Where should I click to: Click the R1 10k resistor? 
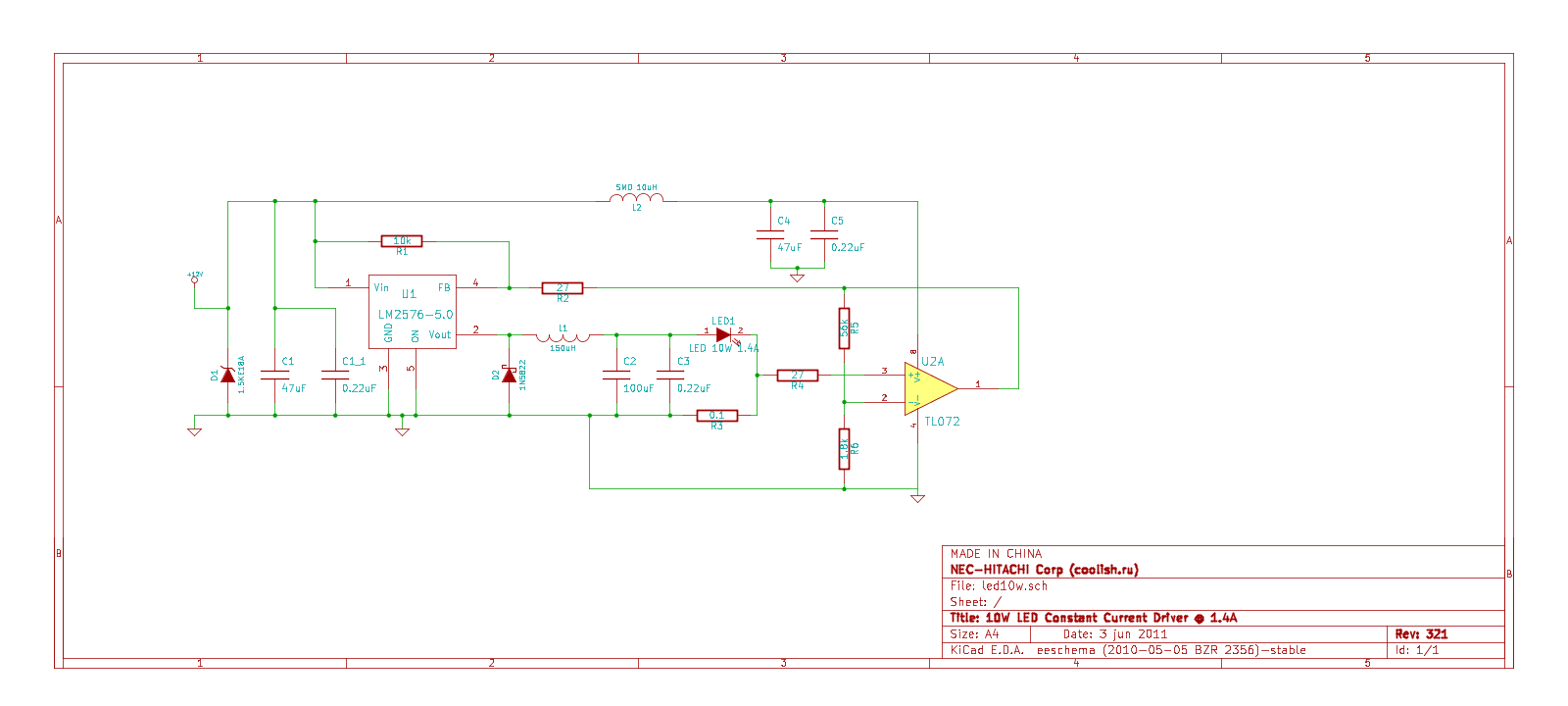402,240
